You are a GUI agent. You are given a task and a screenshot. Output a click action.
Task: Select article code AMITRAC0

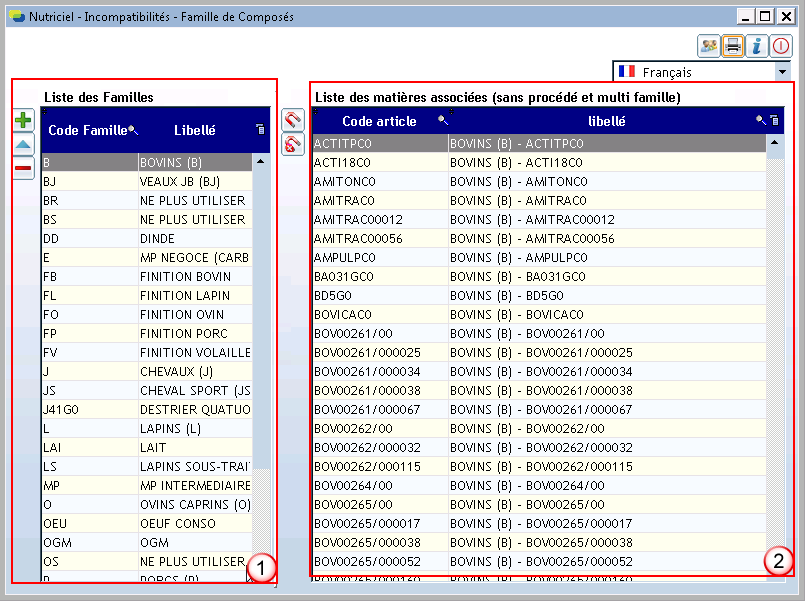tap(344, 200)
